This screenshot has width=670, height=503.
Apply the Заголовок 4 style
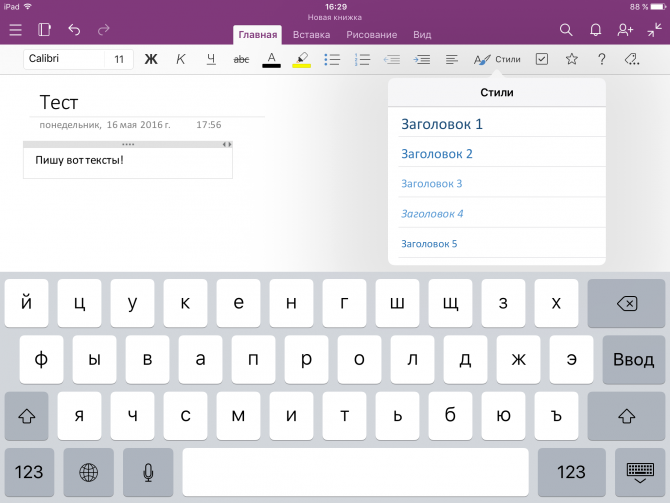[x=497, y=213]
